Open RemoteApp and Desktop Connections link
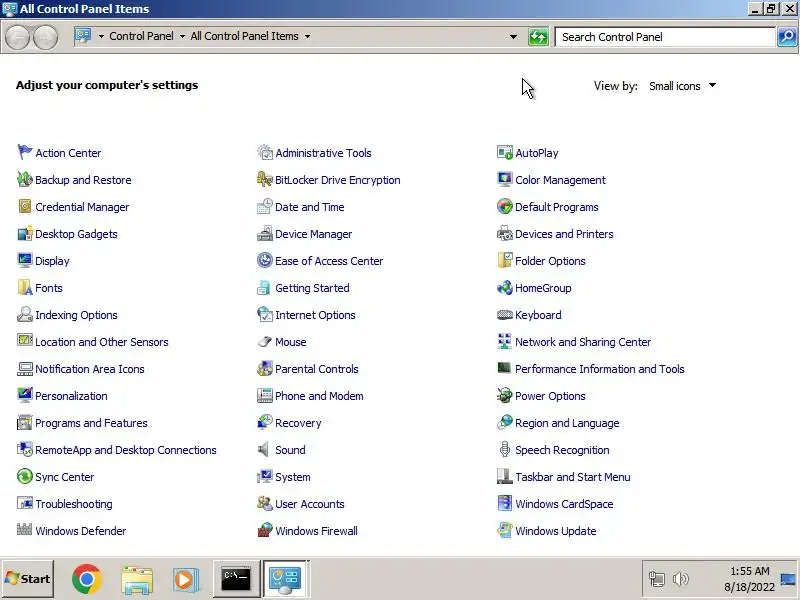 click(x=126, y=450)
